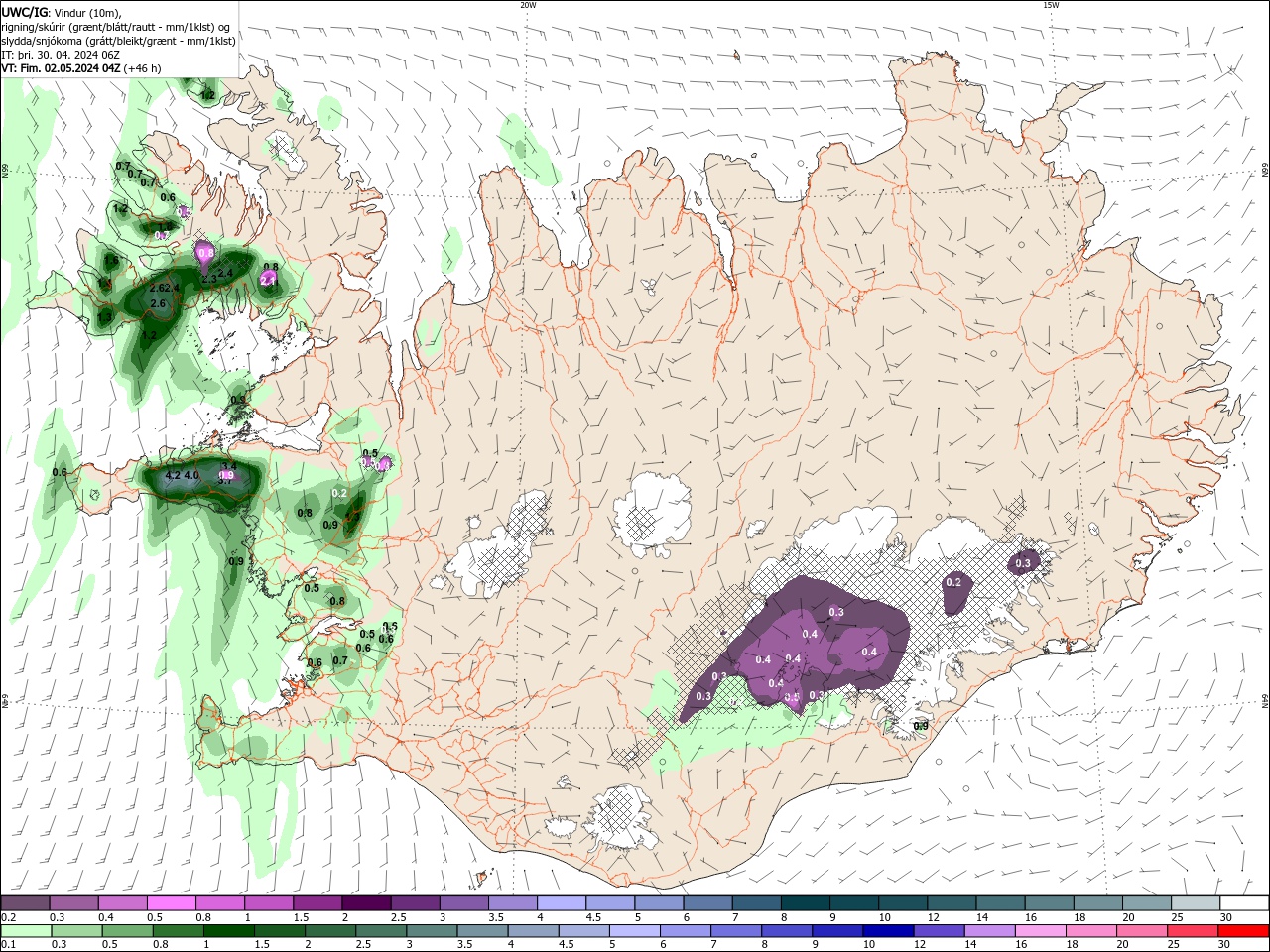The image size is (1270, 952).
Task: Click the red-pink 25 swatch on the lower scale
Action: (x=1193, y=931)
